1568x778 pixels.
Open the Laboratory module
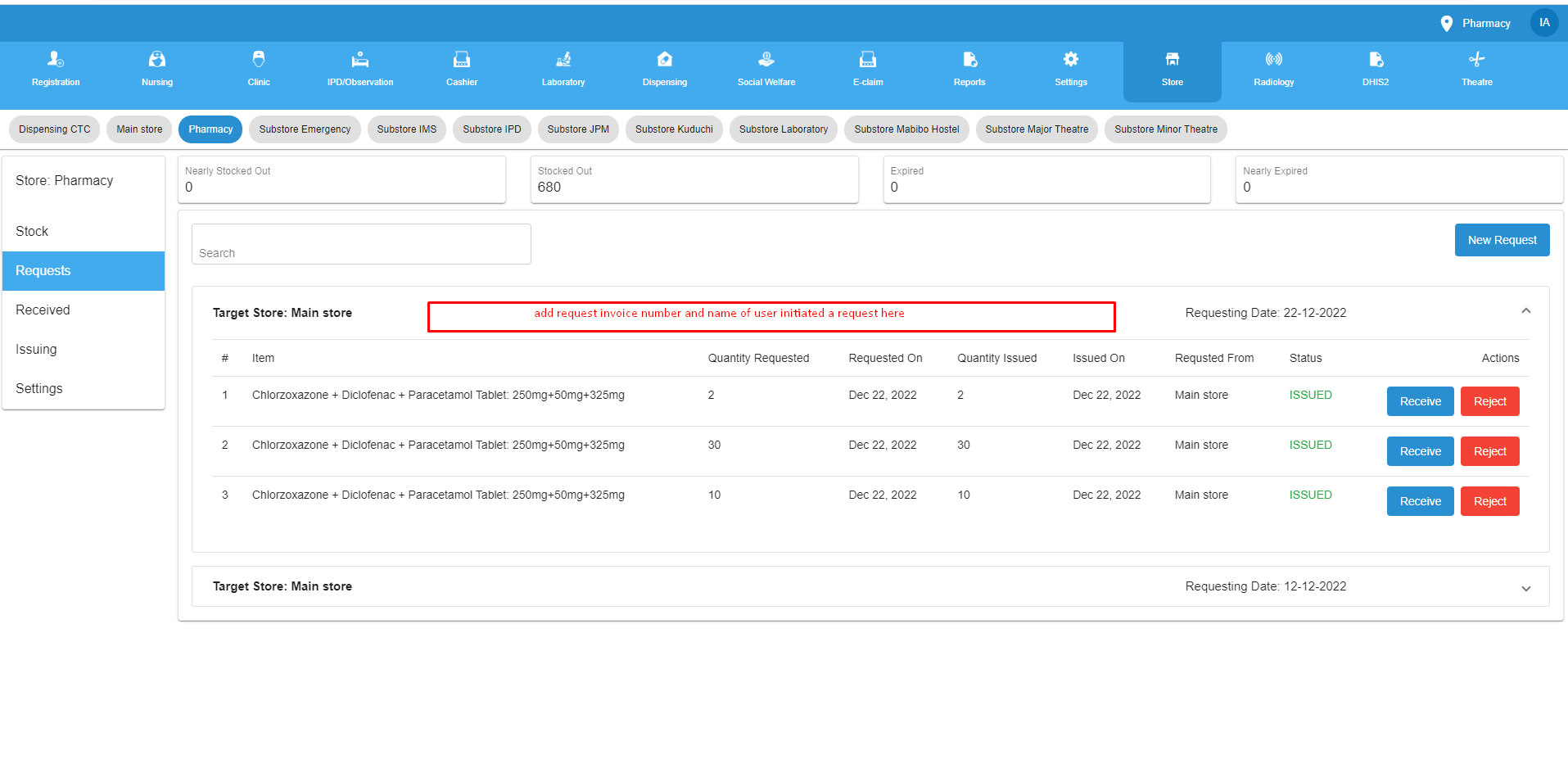pos(563,70)
